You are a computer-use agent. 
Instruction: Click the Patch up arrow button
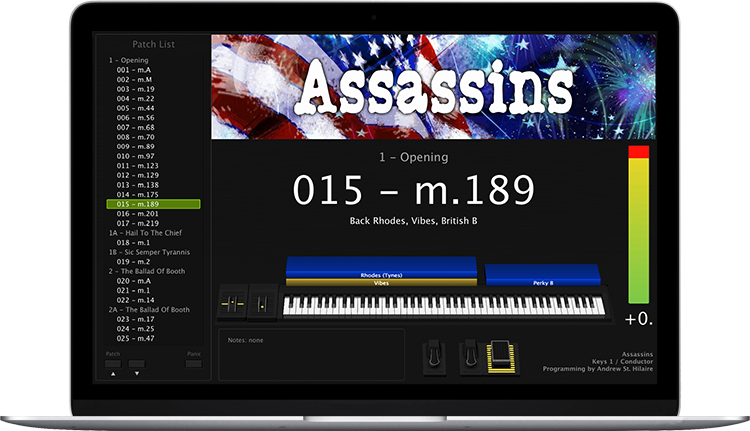click(113, 365)
